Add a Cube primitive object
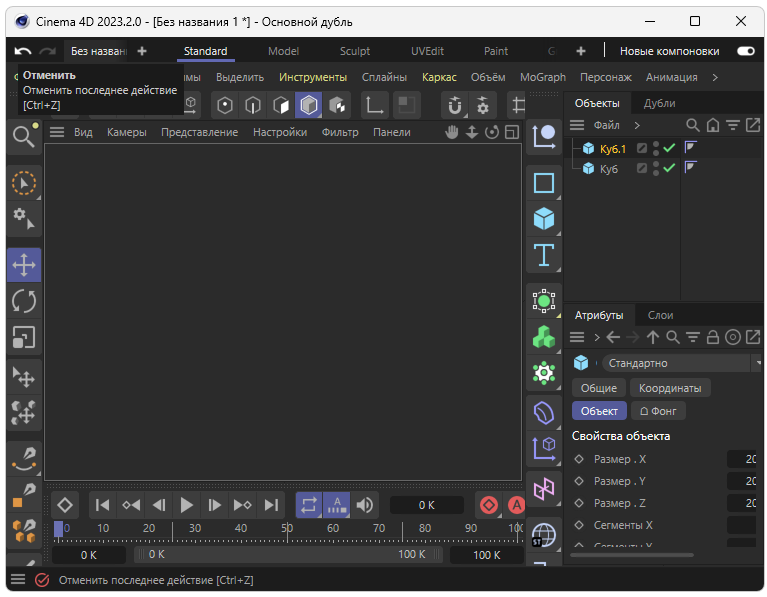 544,219
